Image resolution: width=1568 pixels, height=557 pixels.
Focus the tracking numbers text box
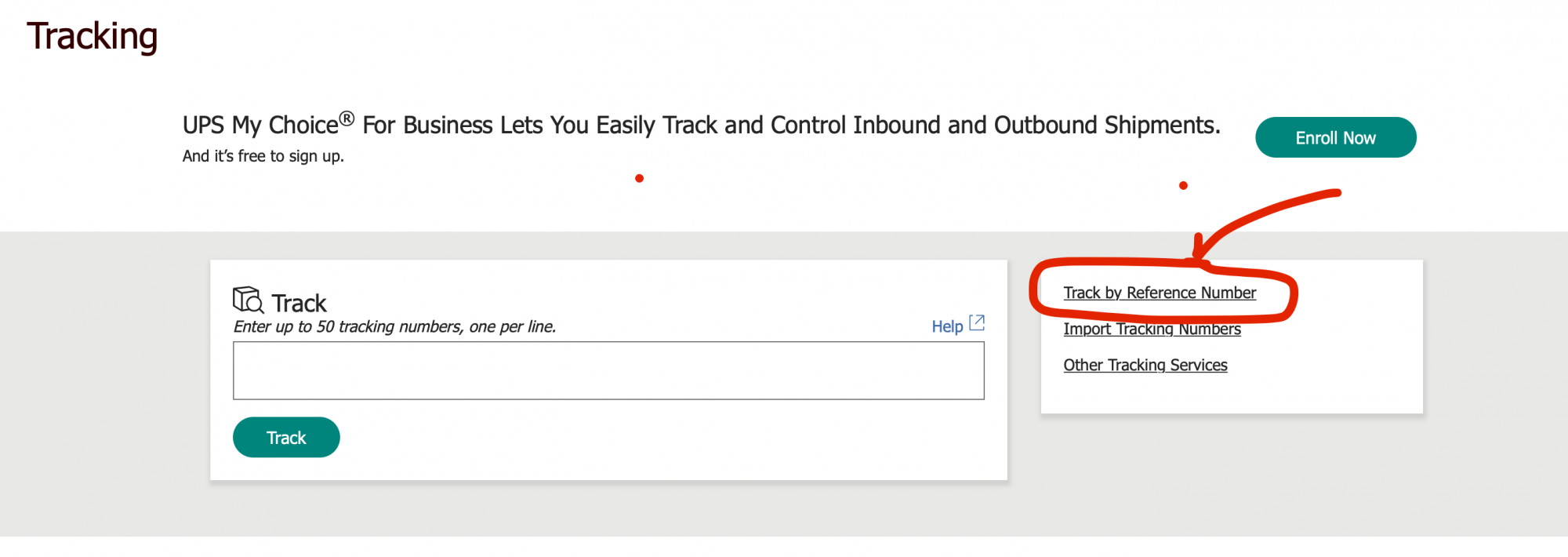(x=608, y=370)
